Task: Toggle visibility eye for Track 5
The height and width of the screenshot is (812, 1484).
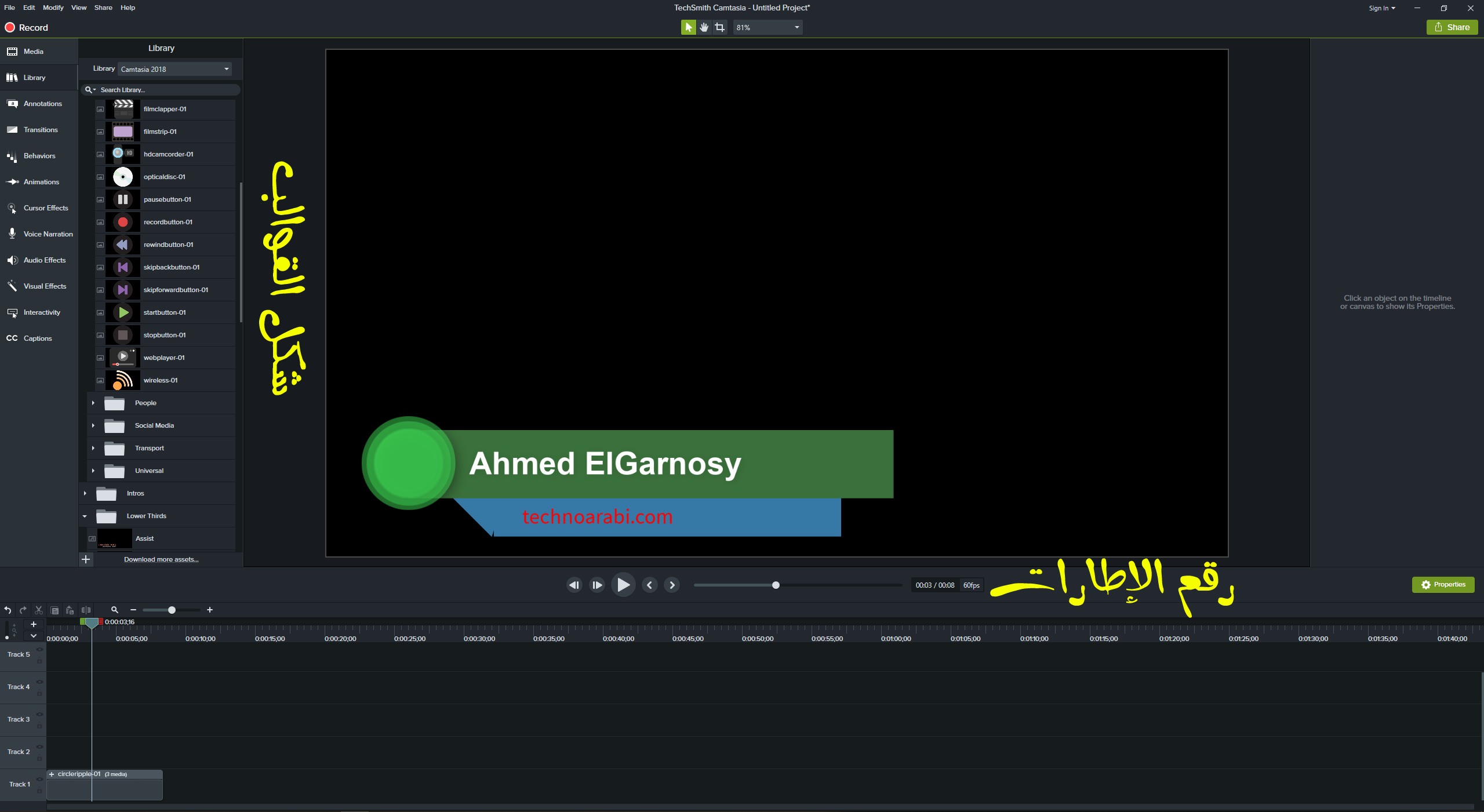Action: click(x=39, y=649)
